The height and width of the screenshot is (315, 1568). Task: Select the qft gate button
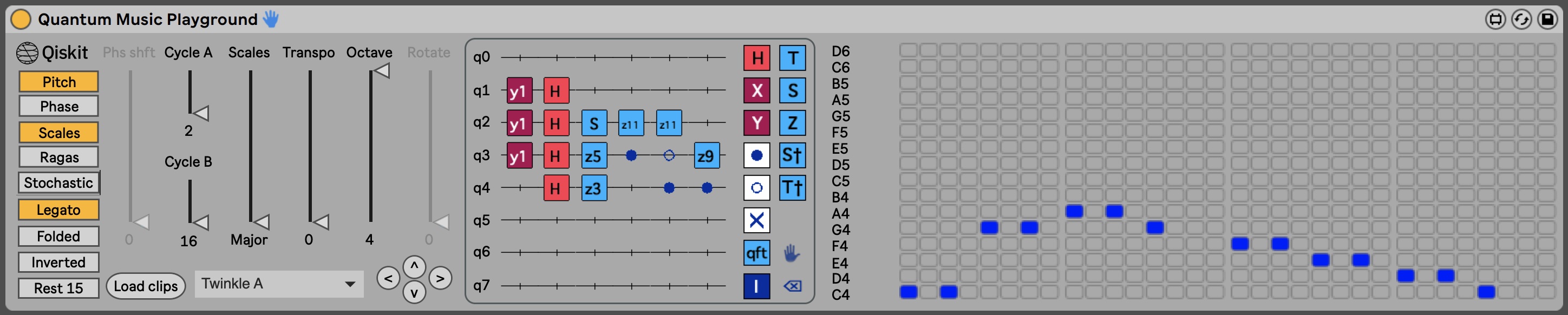click(756, 253)
